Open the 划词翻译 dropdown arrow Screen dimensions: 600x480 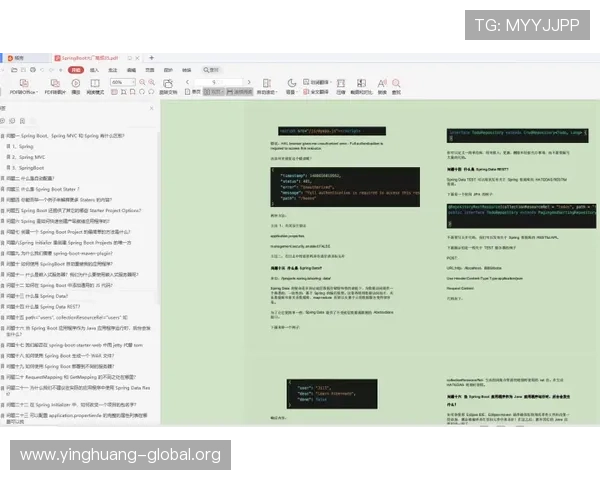coord(331,82)
